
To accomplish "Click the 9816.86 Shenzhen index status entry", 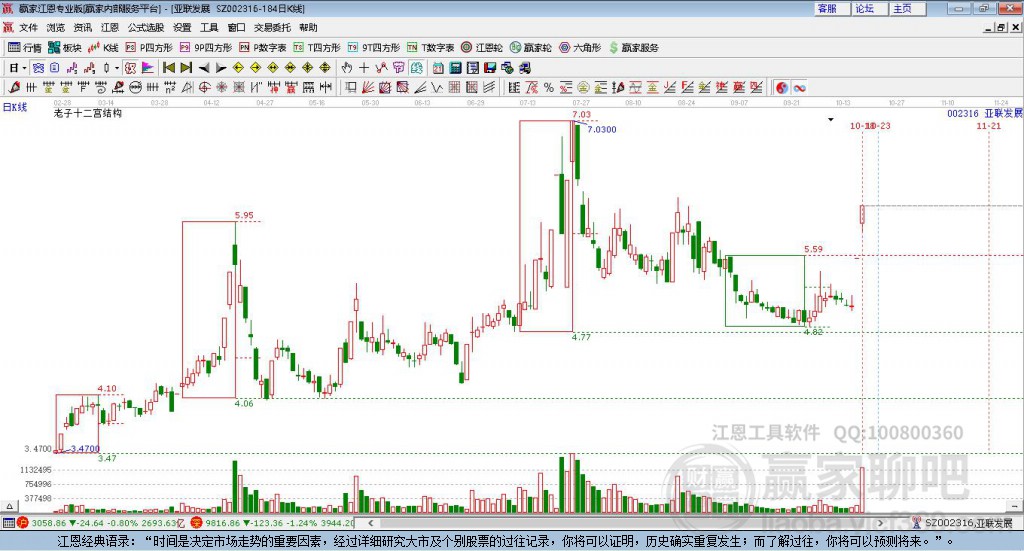I will (x=274, y=523).
